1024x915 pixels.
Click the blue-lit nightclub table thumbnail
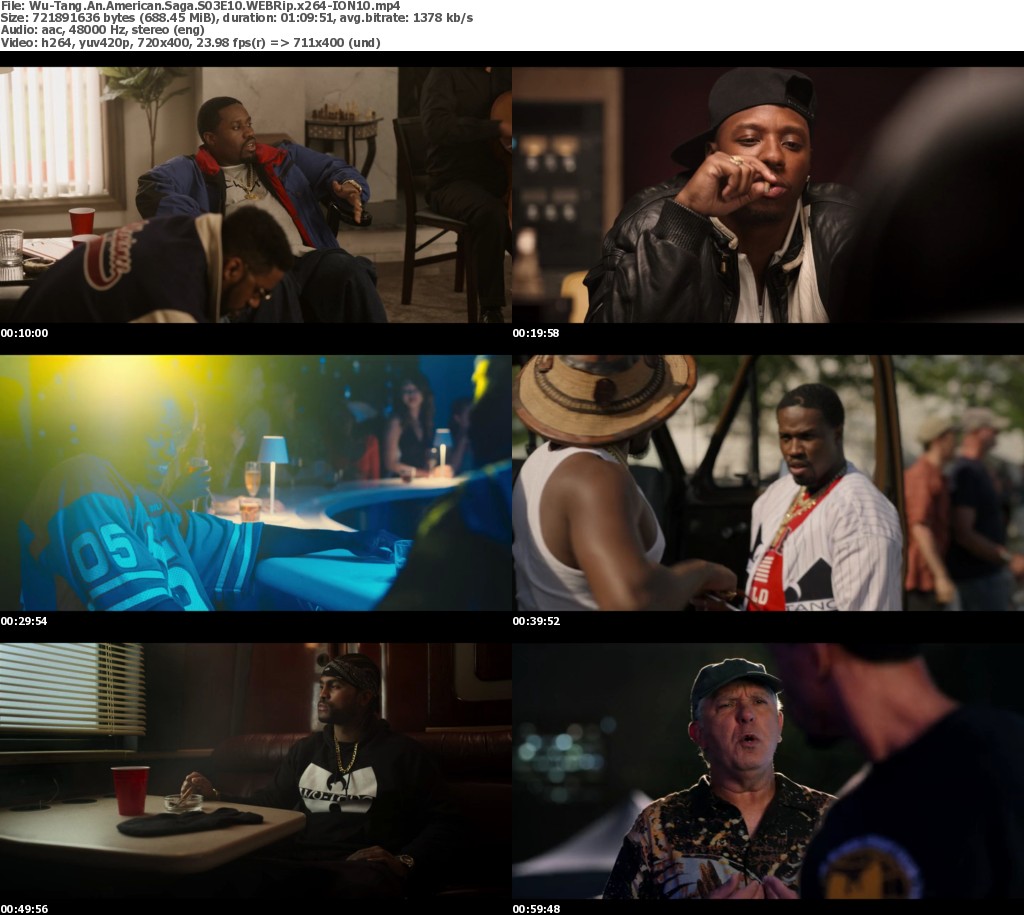(x=255, y=482)
